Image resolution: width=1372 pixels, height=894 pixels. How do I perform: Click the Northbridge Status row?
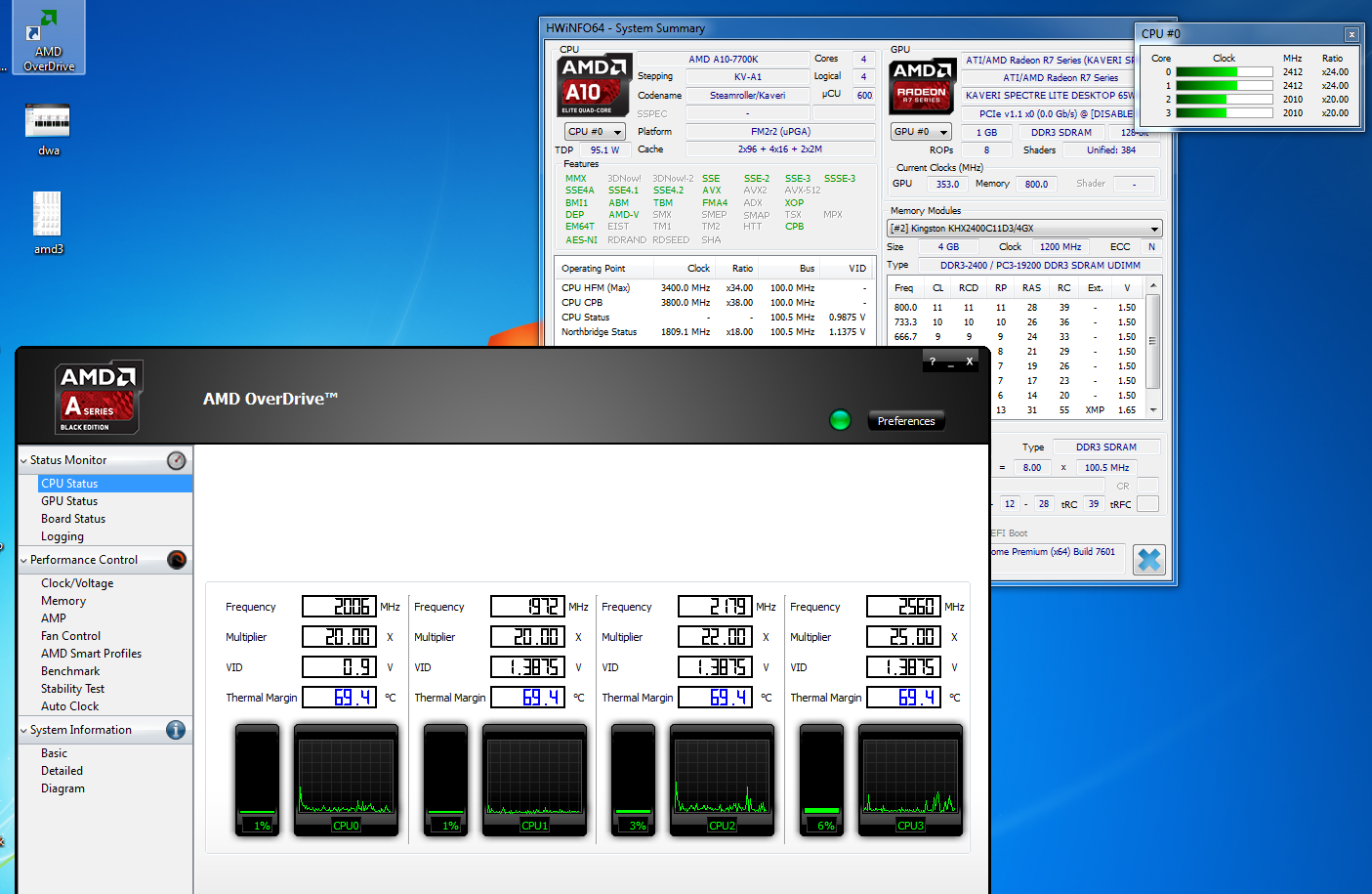click(714, 332)
